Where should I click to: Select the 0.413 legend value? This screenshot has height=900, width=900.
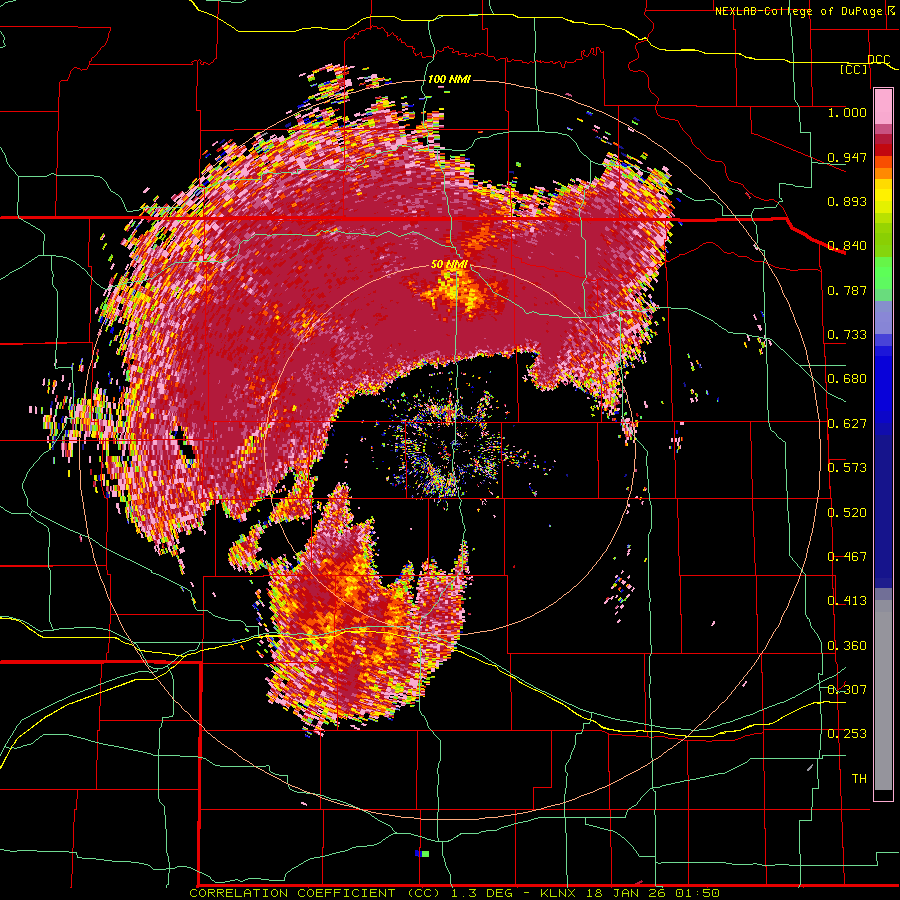(847, 601)
